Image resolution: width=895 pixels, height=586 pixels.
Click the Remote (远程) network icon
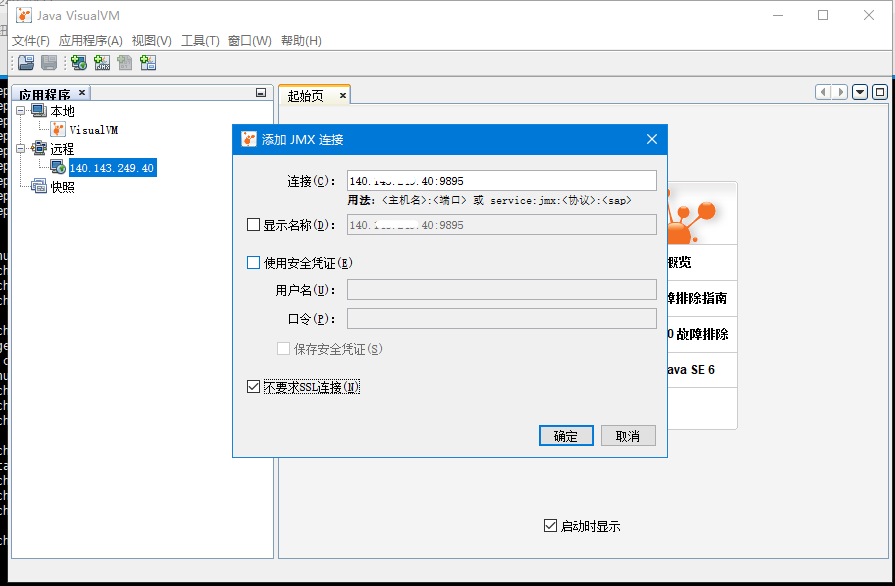39,148
